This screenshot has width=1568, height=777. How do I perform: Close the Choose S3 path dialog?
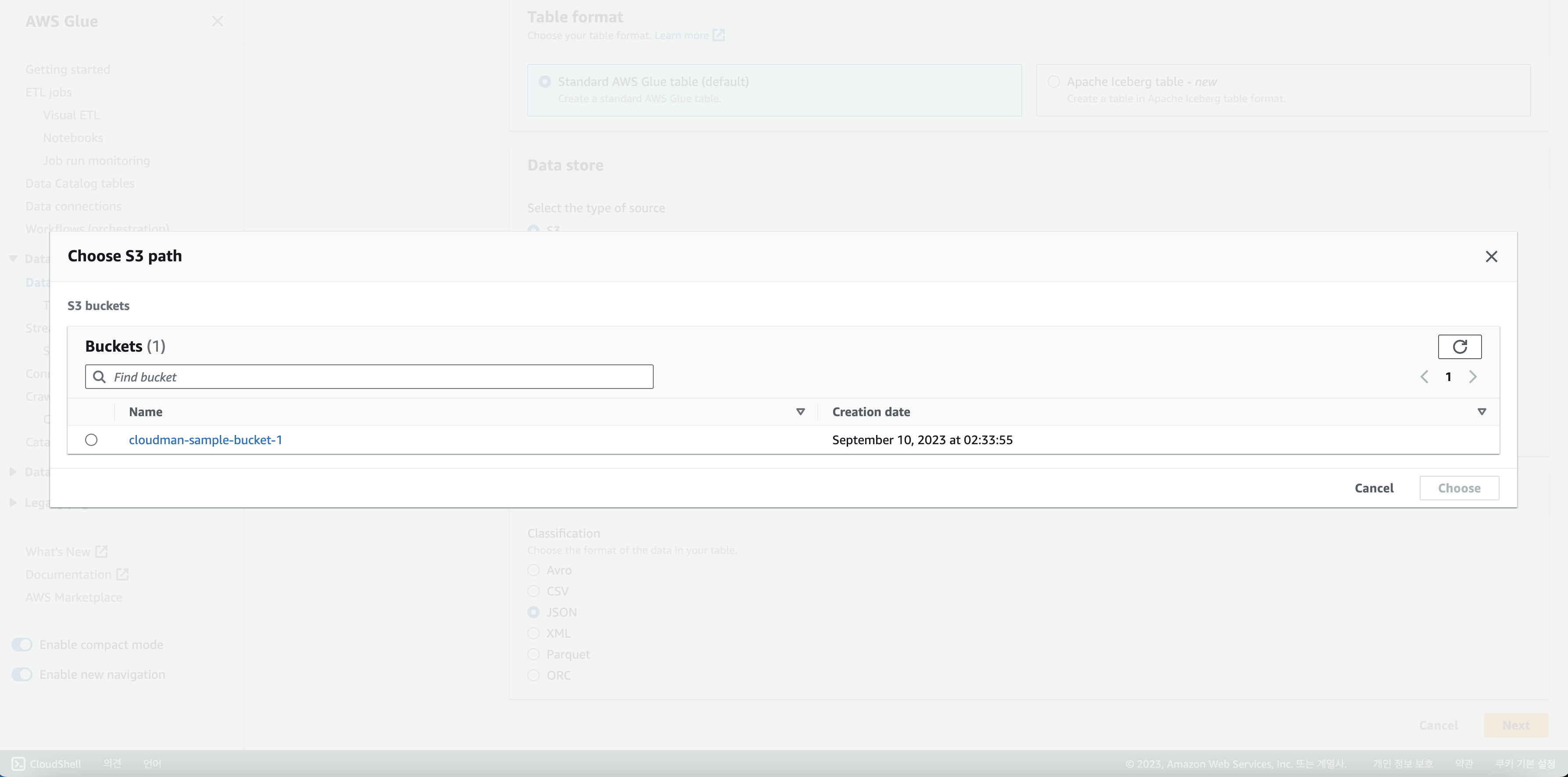[x=1491, y=257]
